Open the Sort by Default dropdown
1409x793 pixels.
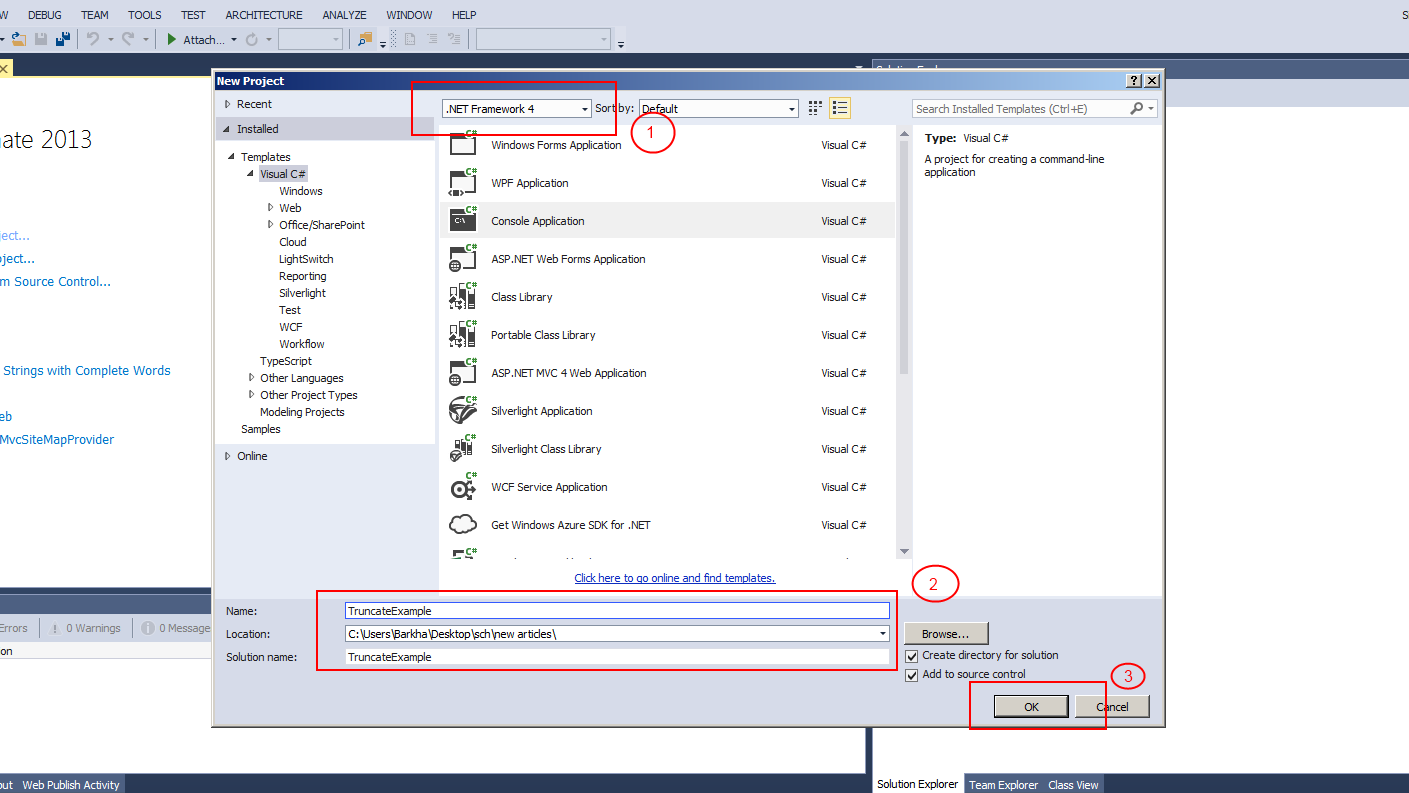click(719, 109)
